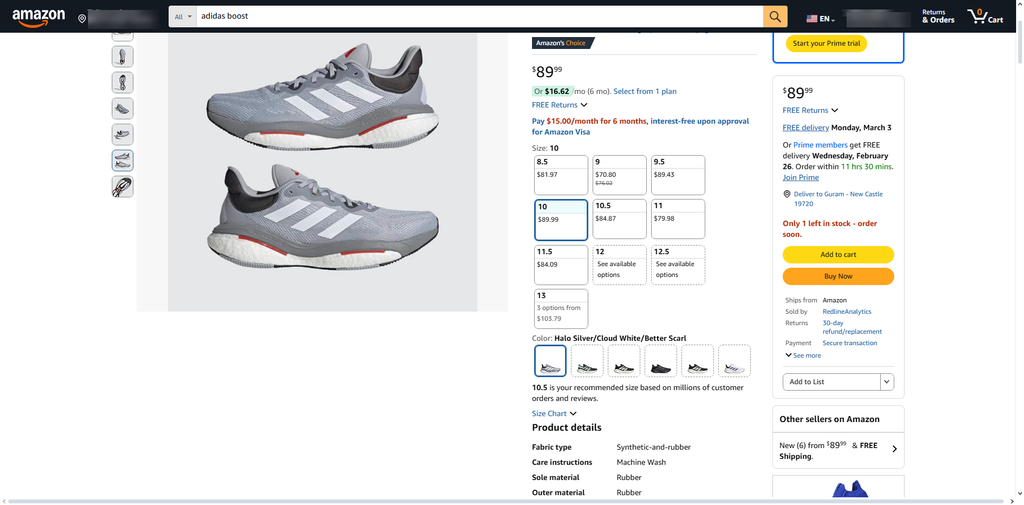Choose the second color swatch
Viewport: 1024px width, 505px height.
587,361
